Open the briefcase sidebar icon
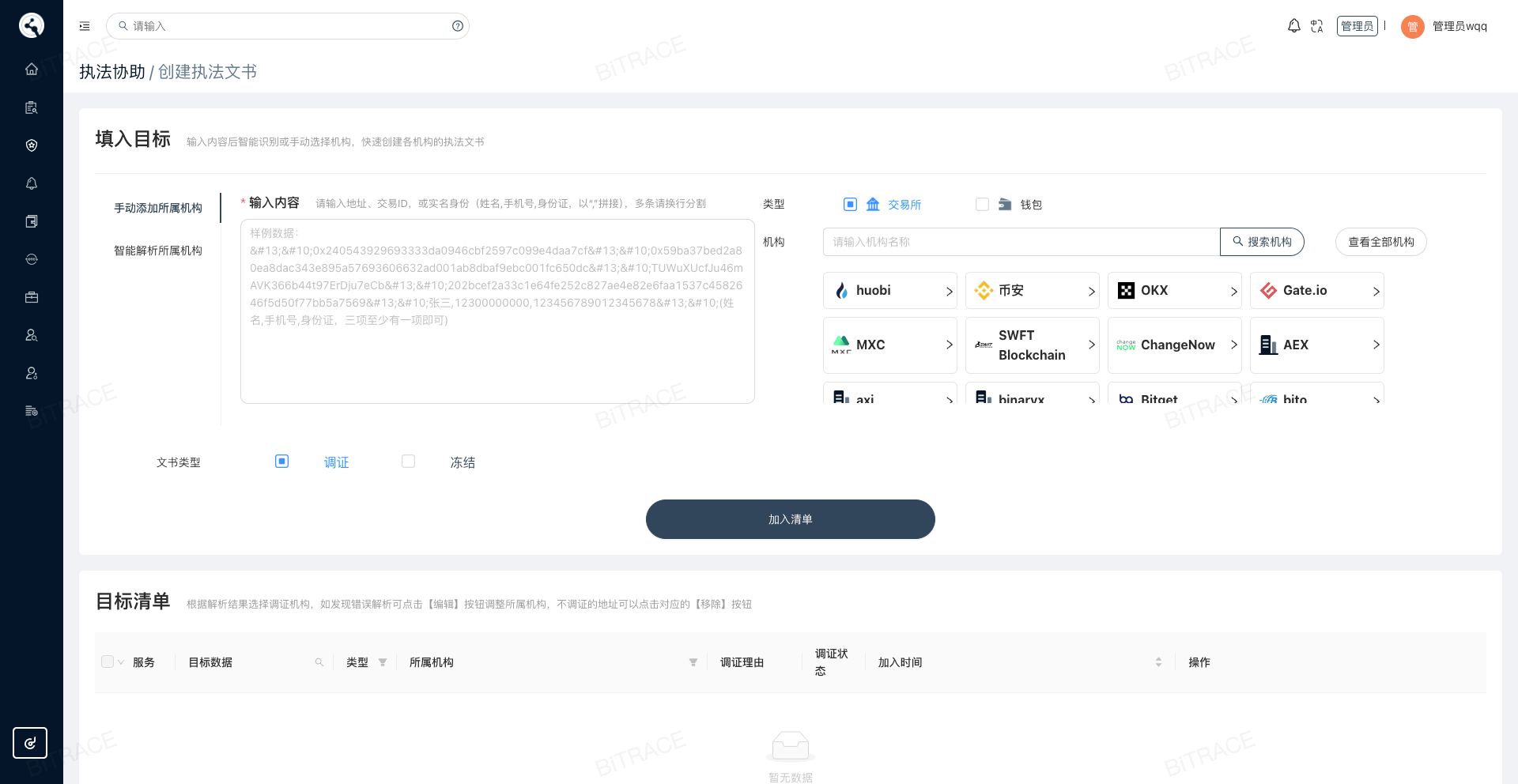Screen dimensions: 1518x784 [x=32, y=296]
